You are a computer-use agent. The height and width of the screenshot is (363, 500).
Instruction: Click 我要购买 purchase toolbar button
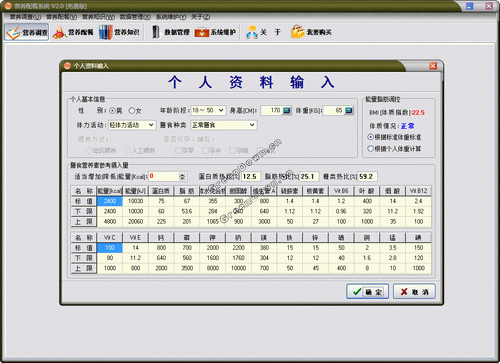(311, 32)
